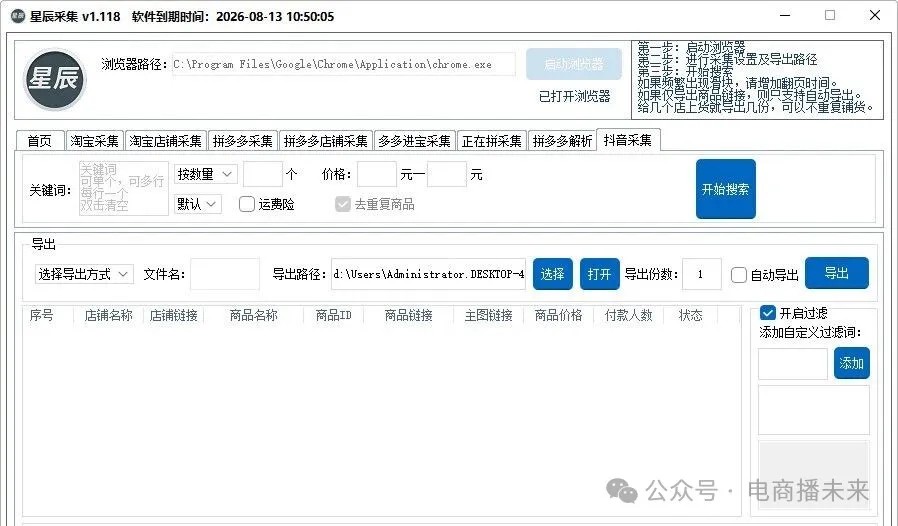This screenshot has width=898, height=526.
Task: Select the 多多进宝采集 tab
Action: tap(414, 141)
